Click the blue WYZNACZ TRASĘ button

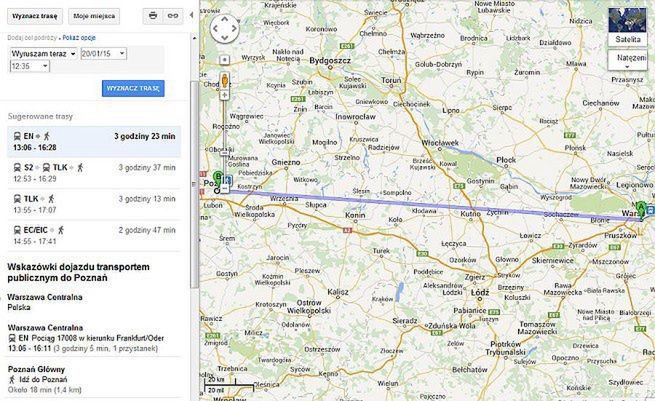coord(133,89)
